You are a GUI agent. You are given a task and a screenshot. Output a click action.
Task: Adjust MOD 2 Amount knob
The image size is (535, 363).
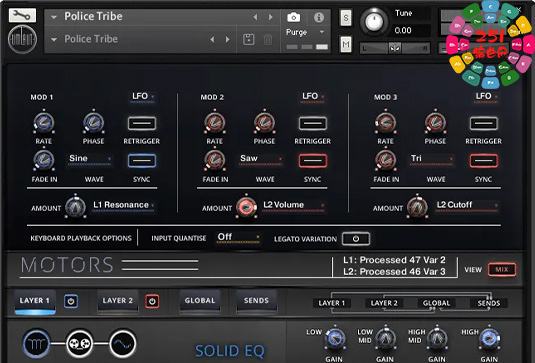point(246,207)
